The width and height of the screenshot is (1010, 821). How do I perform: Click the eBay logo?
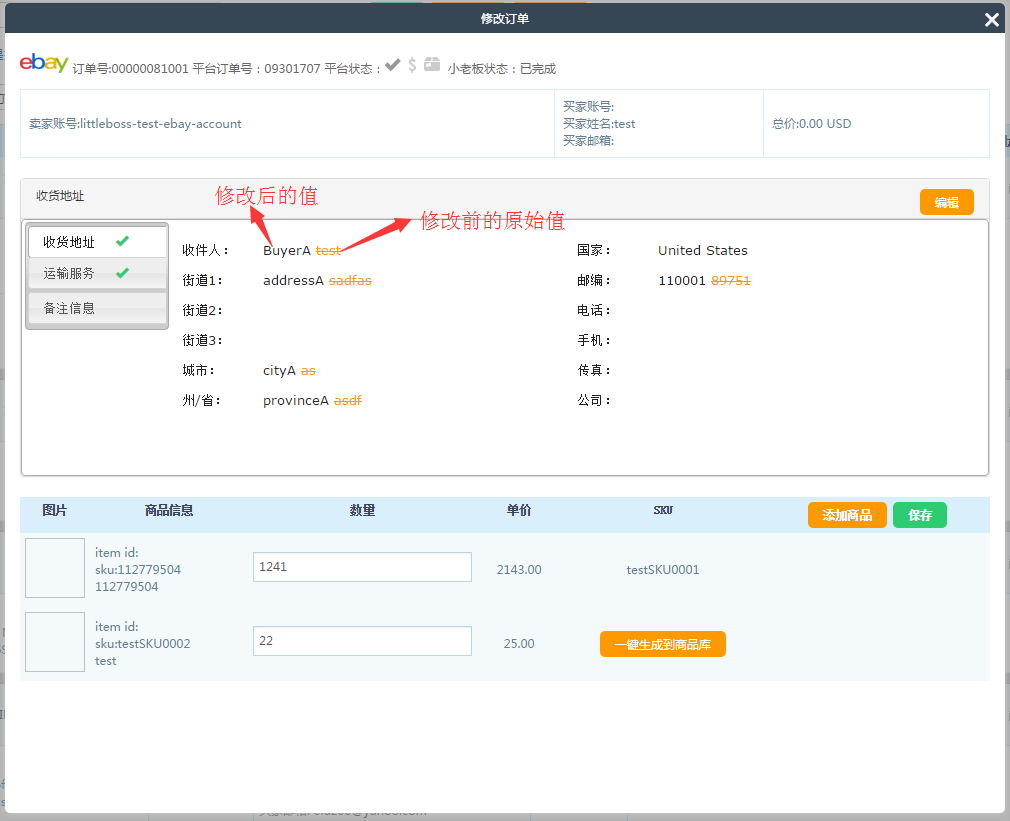[44, 63]
